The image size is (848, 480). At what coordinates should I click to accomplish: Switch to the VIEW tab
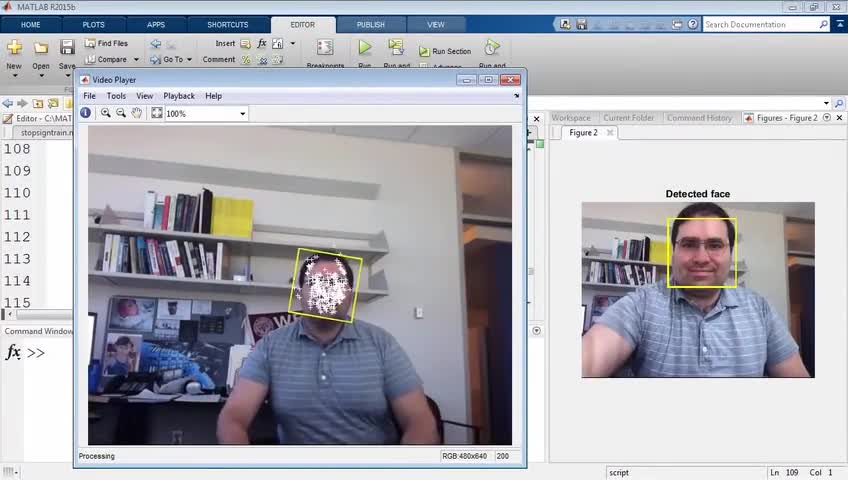(x=436, y=25)
